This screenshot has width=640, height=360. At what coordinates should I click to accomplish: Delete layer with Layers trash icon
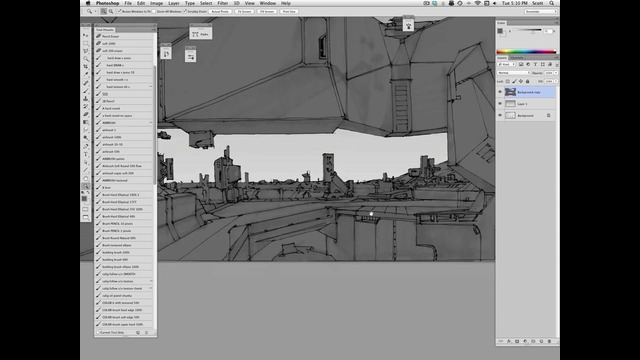(549, 341)
